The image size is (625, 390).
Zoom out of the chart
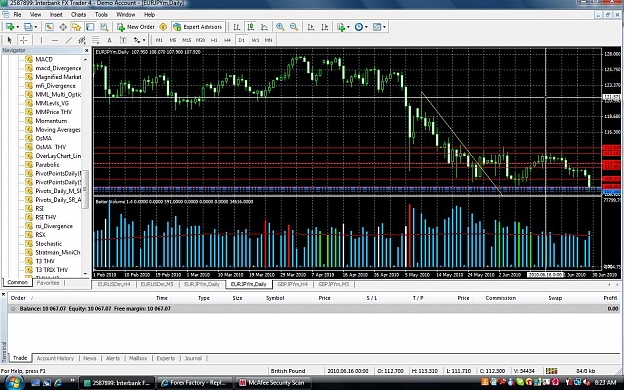click(294, 27)
